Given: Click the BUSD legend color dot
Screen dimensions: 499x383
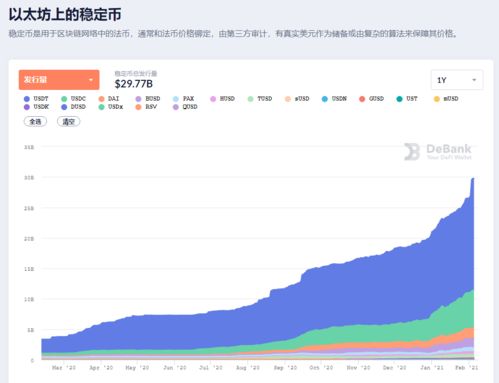Looking at the screenshot, I should [x=138, y=99].
